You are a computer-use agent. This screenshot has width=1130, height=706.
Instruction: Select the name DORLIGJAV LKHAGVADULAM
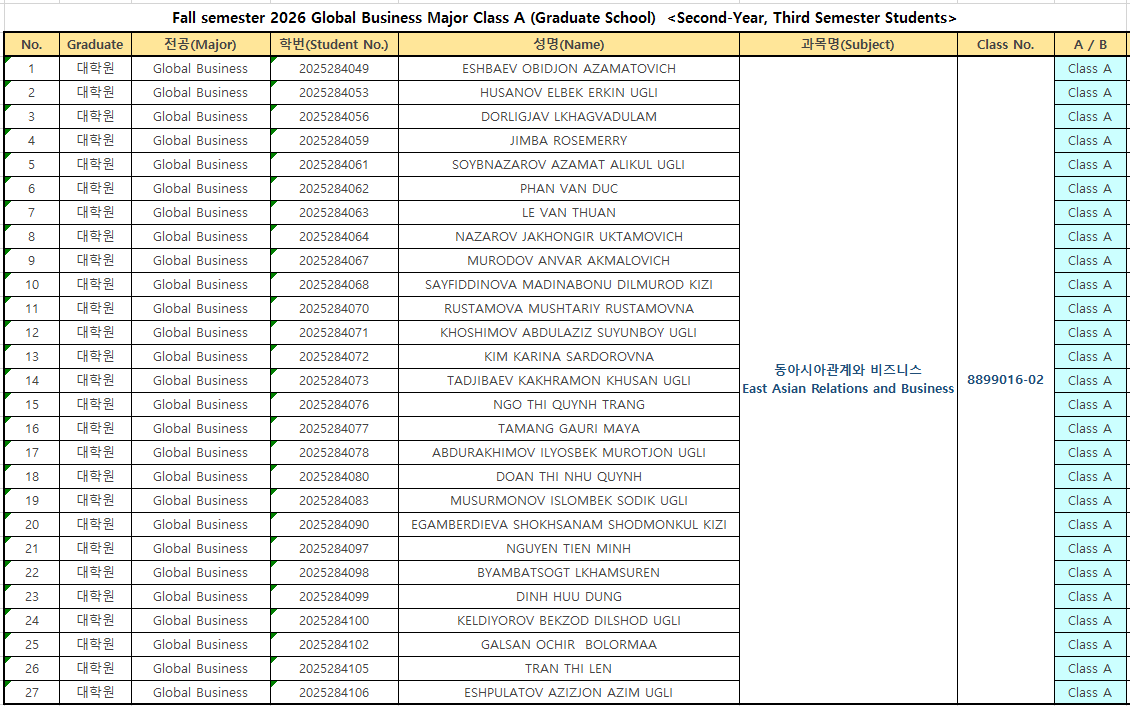click(x=569, y=117)
